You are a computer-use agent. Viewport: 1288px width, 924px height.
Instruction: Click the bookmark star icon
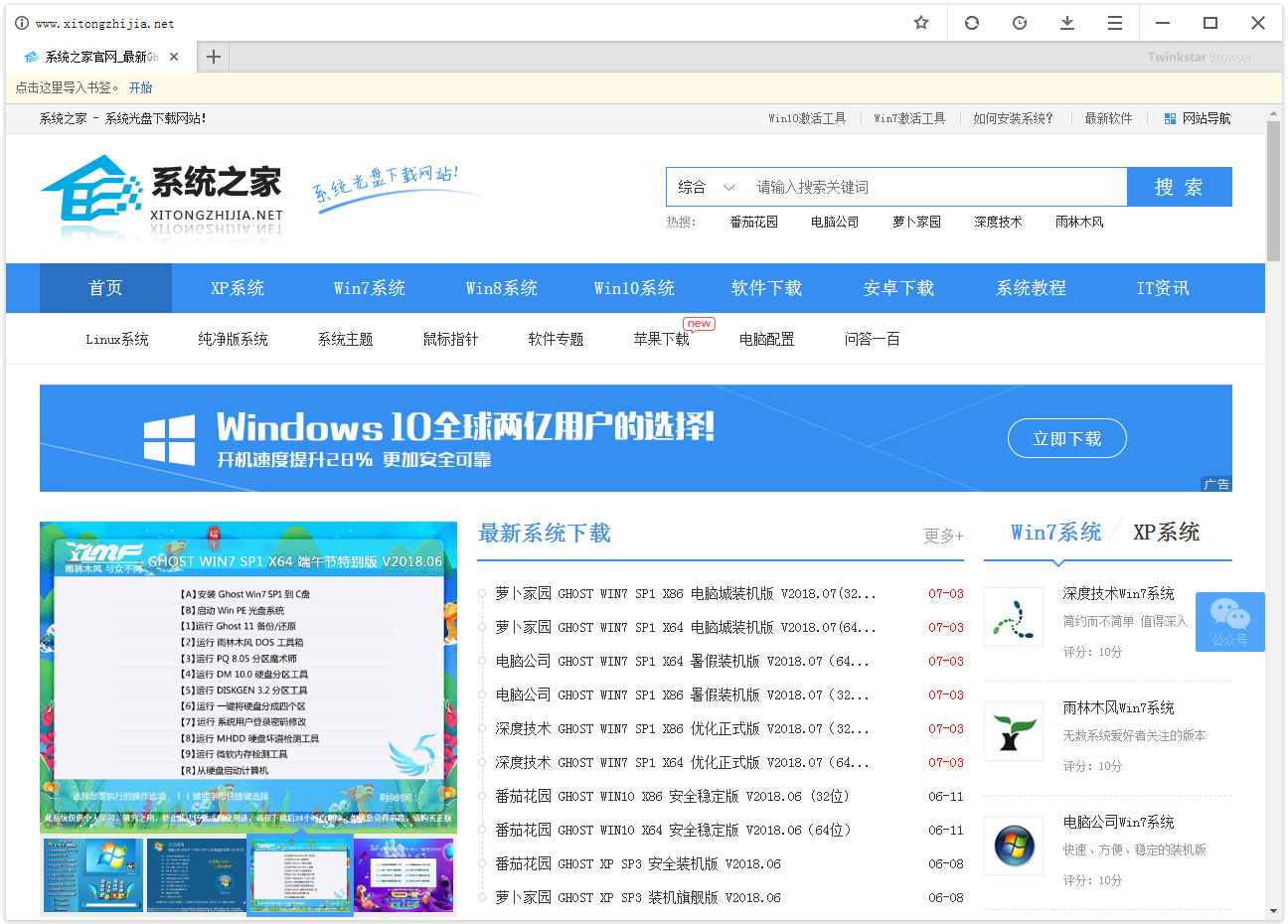921,22
